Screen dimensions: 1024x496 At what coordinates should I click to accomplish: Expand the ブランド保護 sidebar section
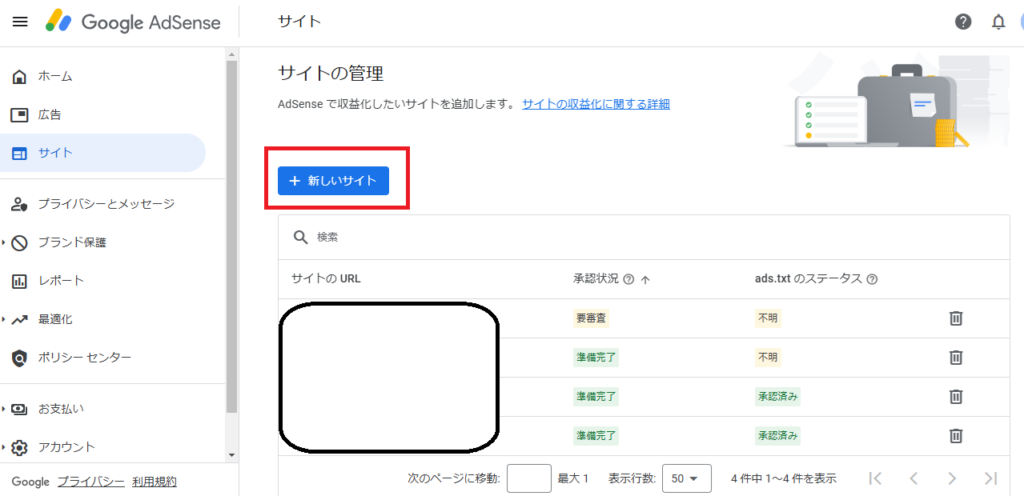point(5,242)
